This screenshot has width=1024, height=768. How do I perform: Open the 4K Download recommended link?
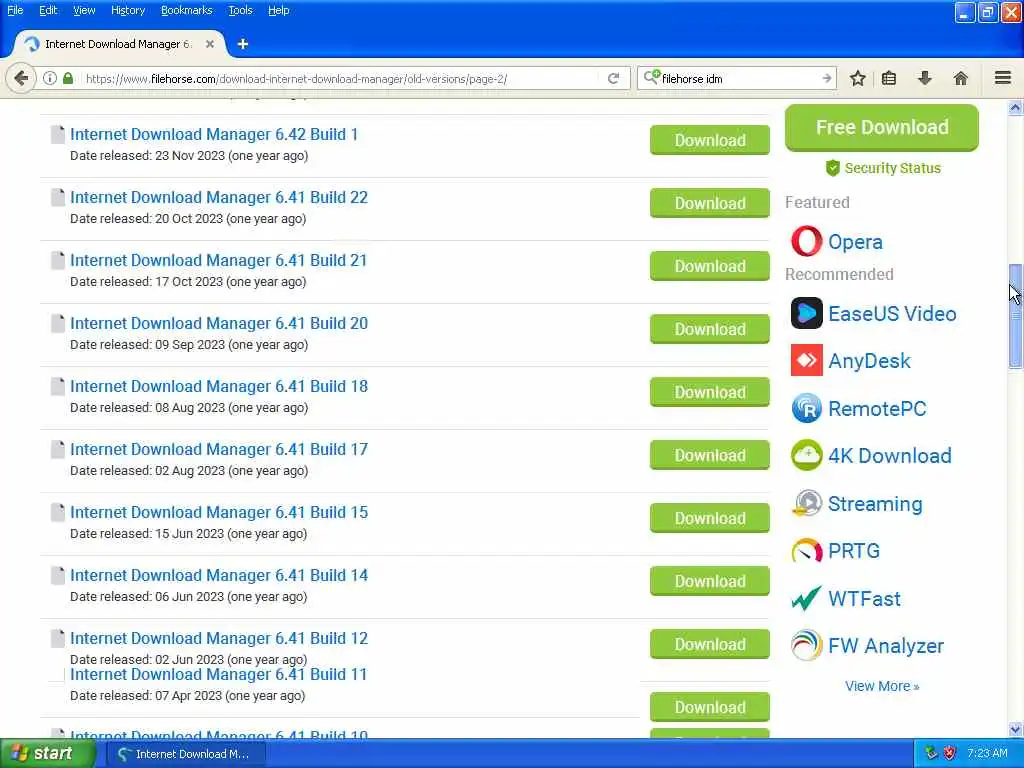889,456
